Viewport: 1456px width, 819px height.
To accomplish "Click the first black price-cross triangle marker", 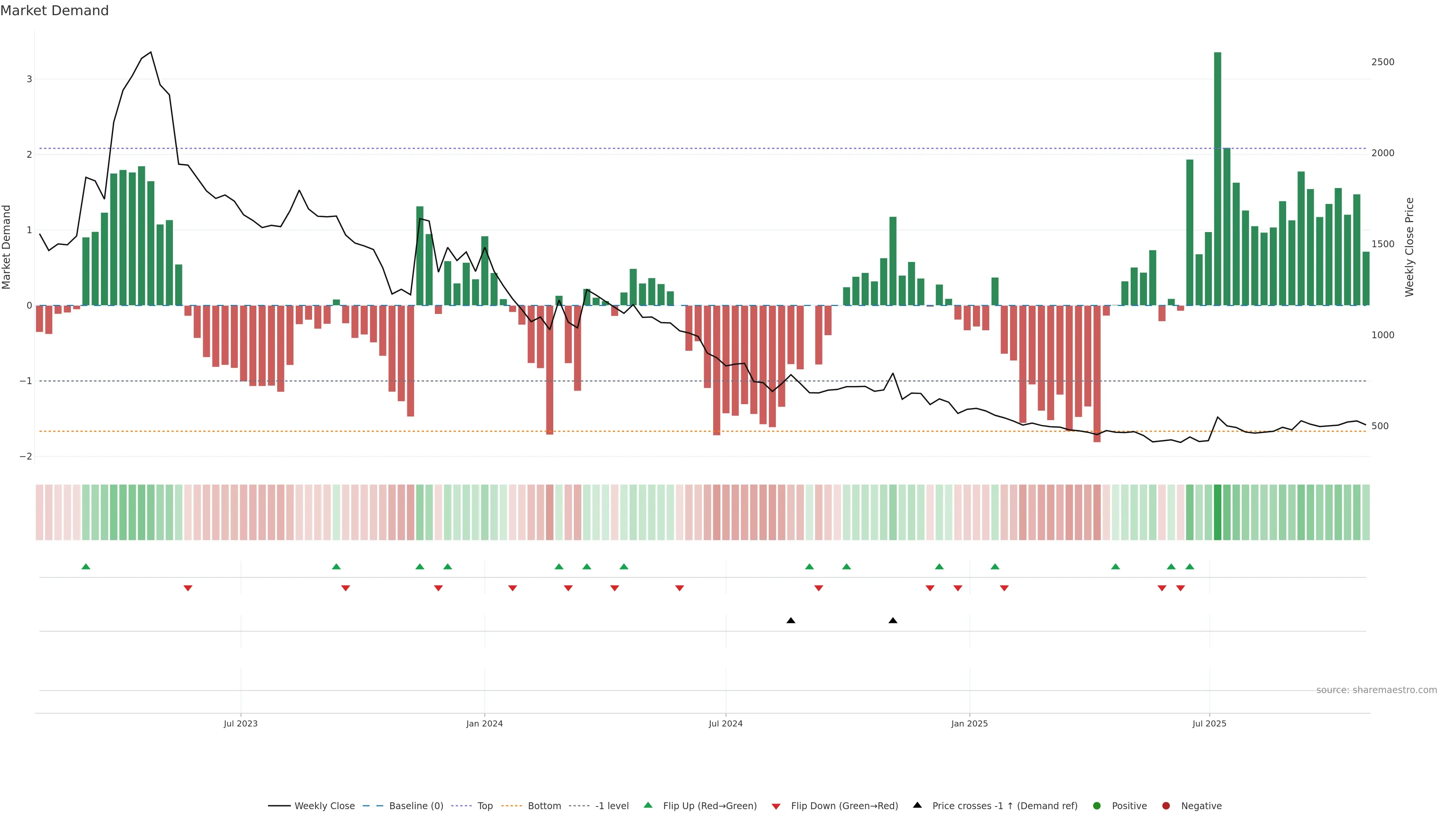I will pyautogui.click(x=791, y=621).
